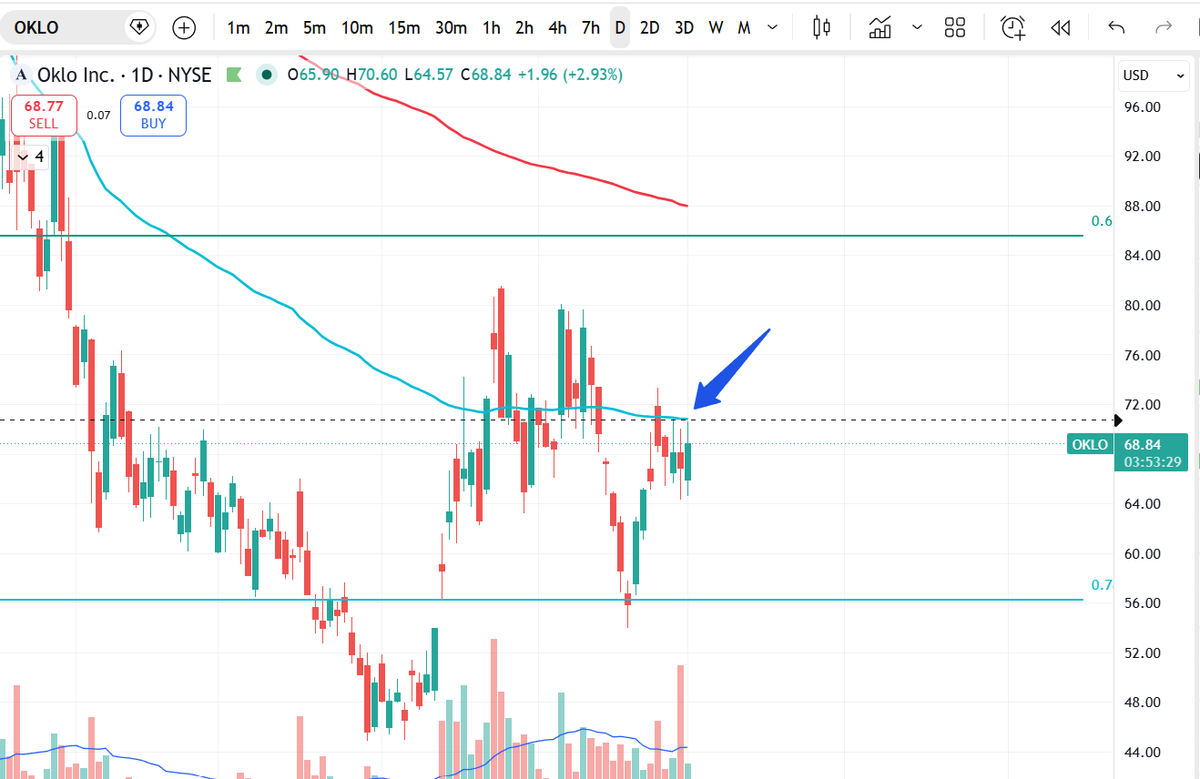This screenshot has width=1200, height=779.
Task: Change interval to 3D
Action: click(x=684, y=27)
